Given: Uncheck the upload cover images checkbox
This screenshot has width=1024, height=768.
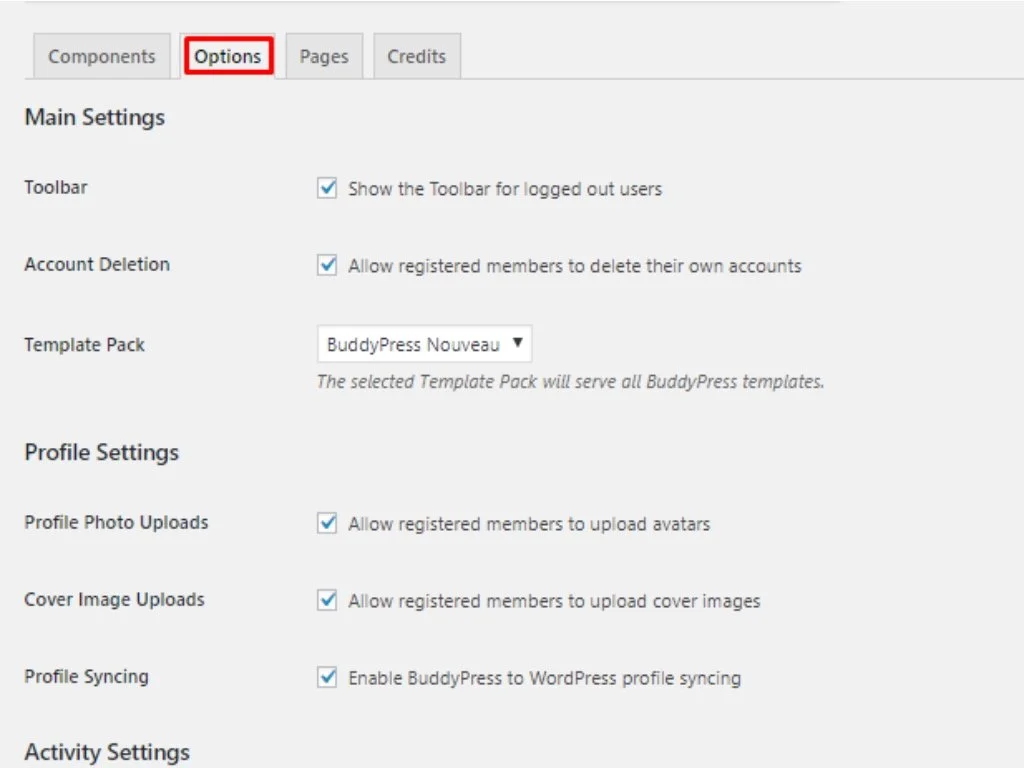Looking at the screenshot, I should coord(327,600).
